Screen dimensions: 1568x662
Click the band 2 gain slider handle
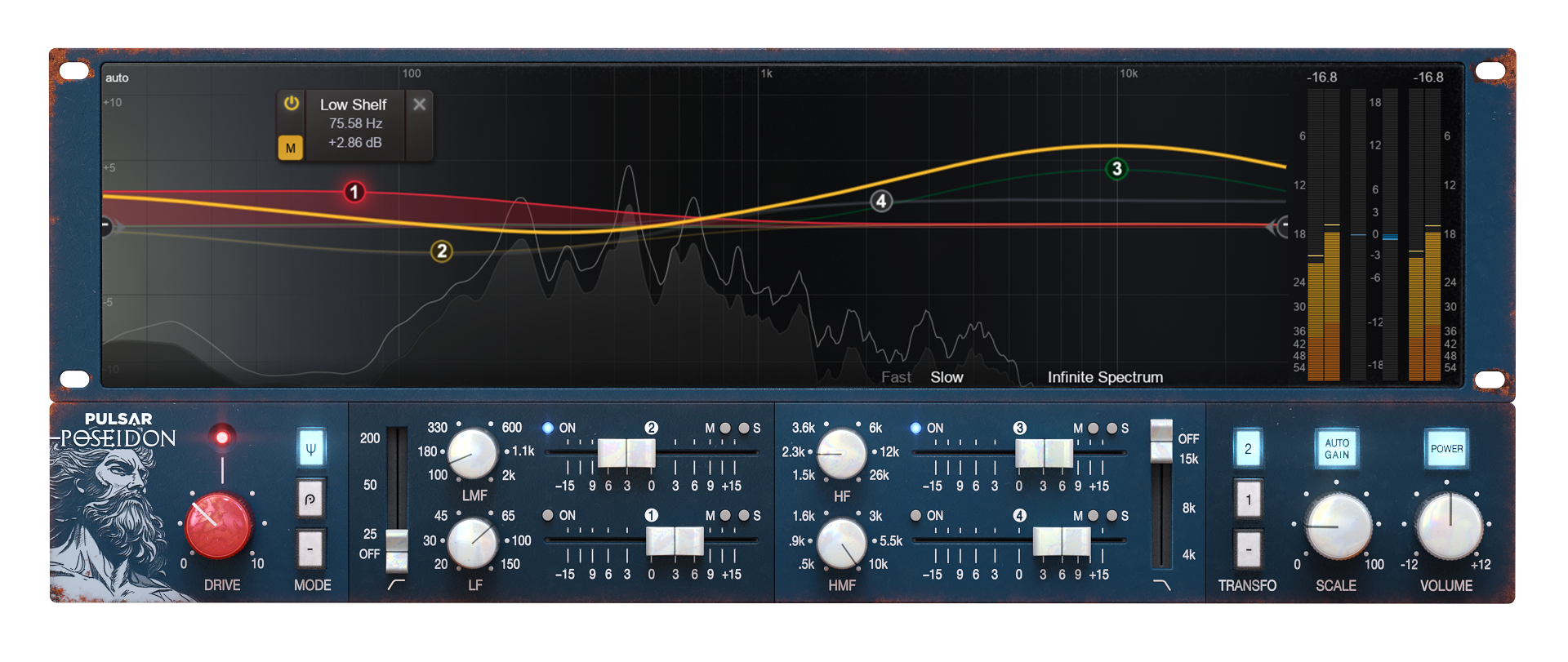626,452
